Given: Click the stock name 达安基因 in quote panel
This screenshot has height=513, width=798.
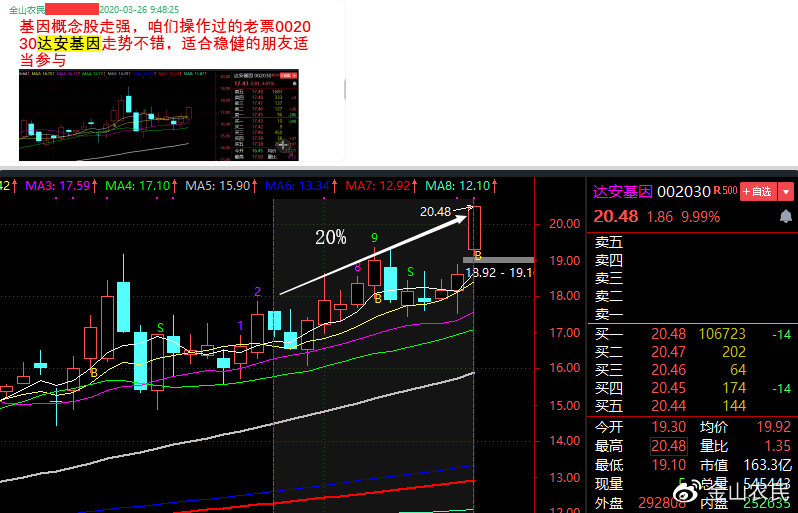Looking at the screenshot, I should (622, 192).
